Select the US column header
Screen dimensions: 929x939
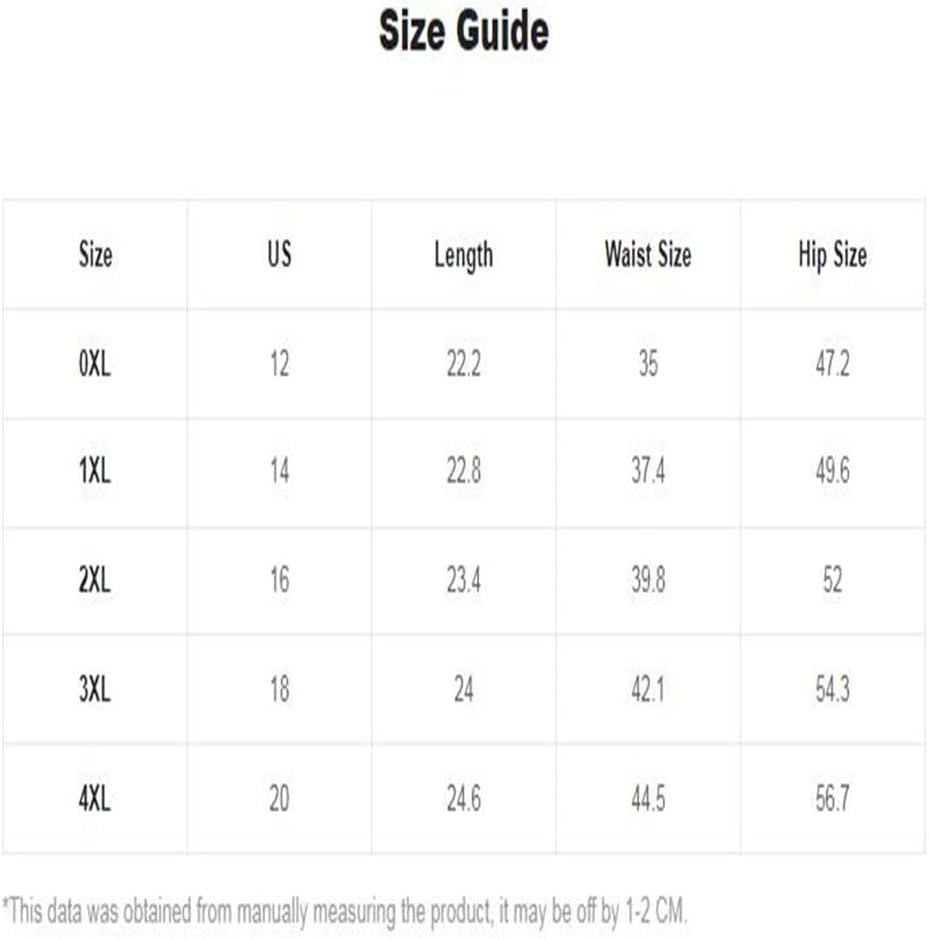279,254
